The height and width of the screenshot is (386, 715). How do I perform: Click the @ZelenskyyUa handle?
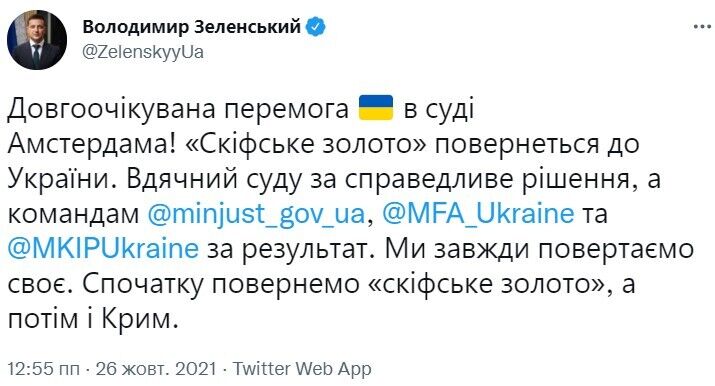[x=143, y=53]
